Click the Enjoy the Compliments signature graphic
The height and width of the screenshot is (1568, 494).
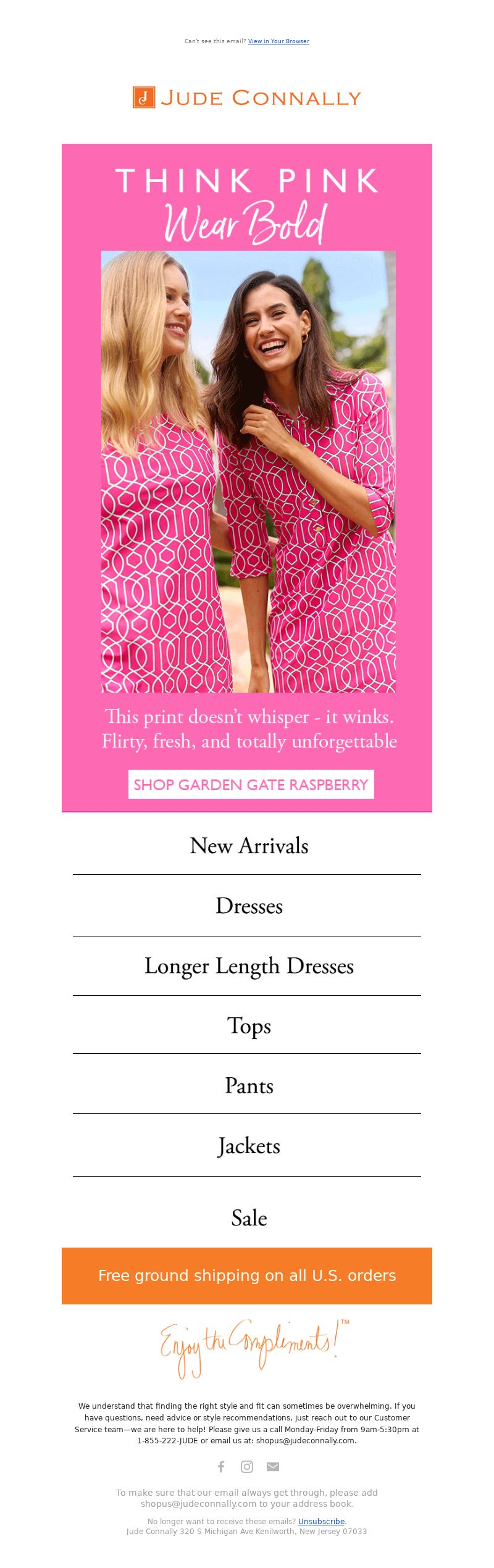[x=254, y=1348]
